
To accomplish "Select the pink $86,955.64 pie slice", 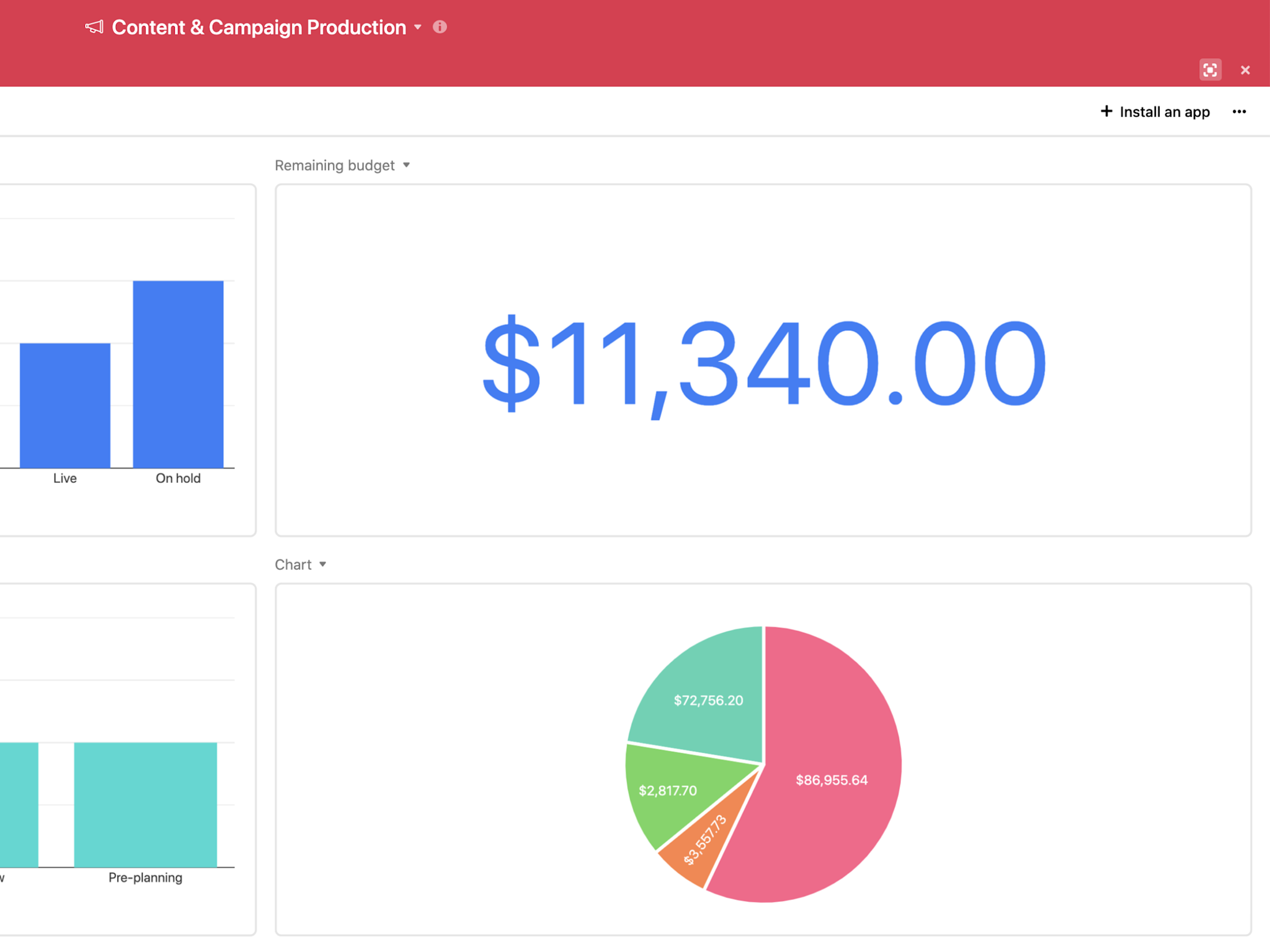I will pyautogui.click(x=831, y=781).
